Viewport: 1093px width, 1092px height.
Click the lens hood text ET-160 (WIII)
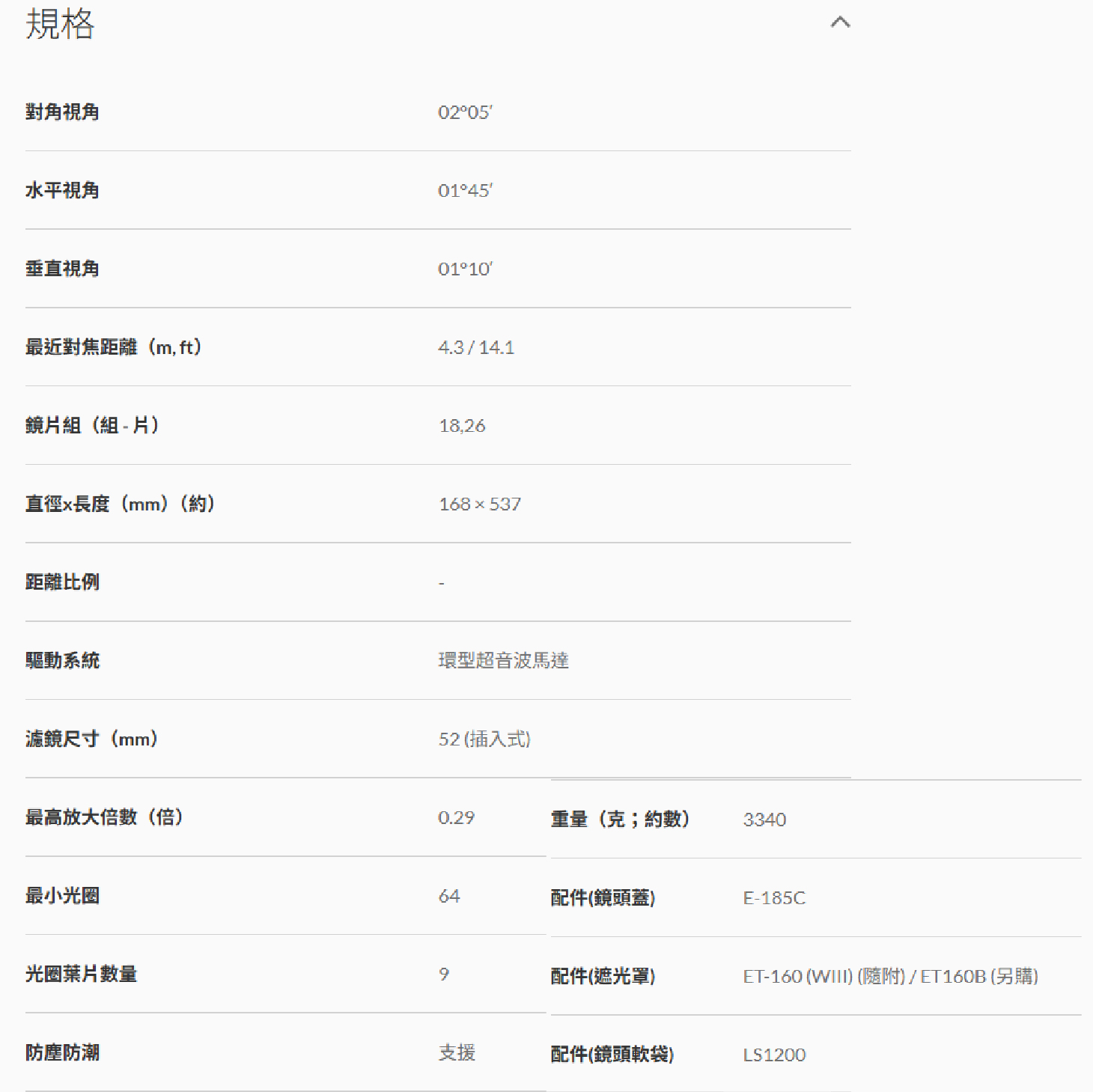(797, 977)
